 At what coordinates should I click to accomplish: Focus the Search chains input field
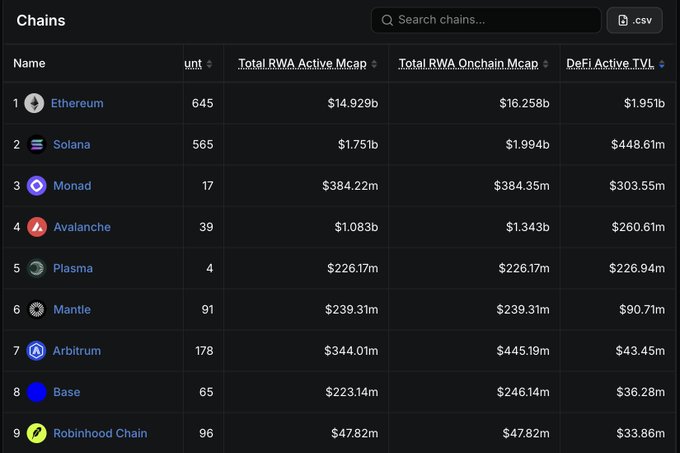(486, 20)
